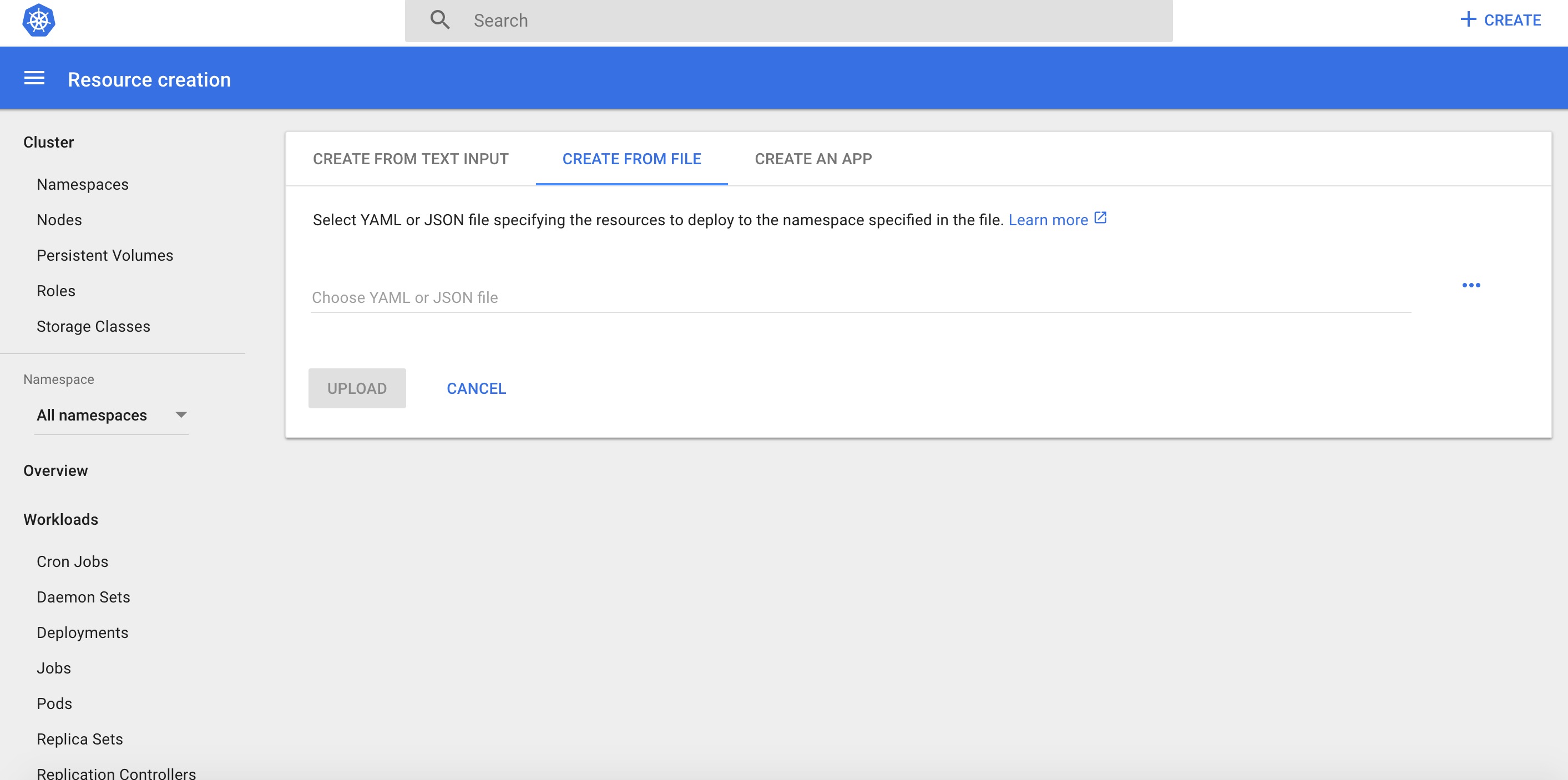Click the three-dot overflow menu icon

point(1472,285)
